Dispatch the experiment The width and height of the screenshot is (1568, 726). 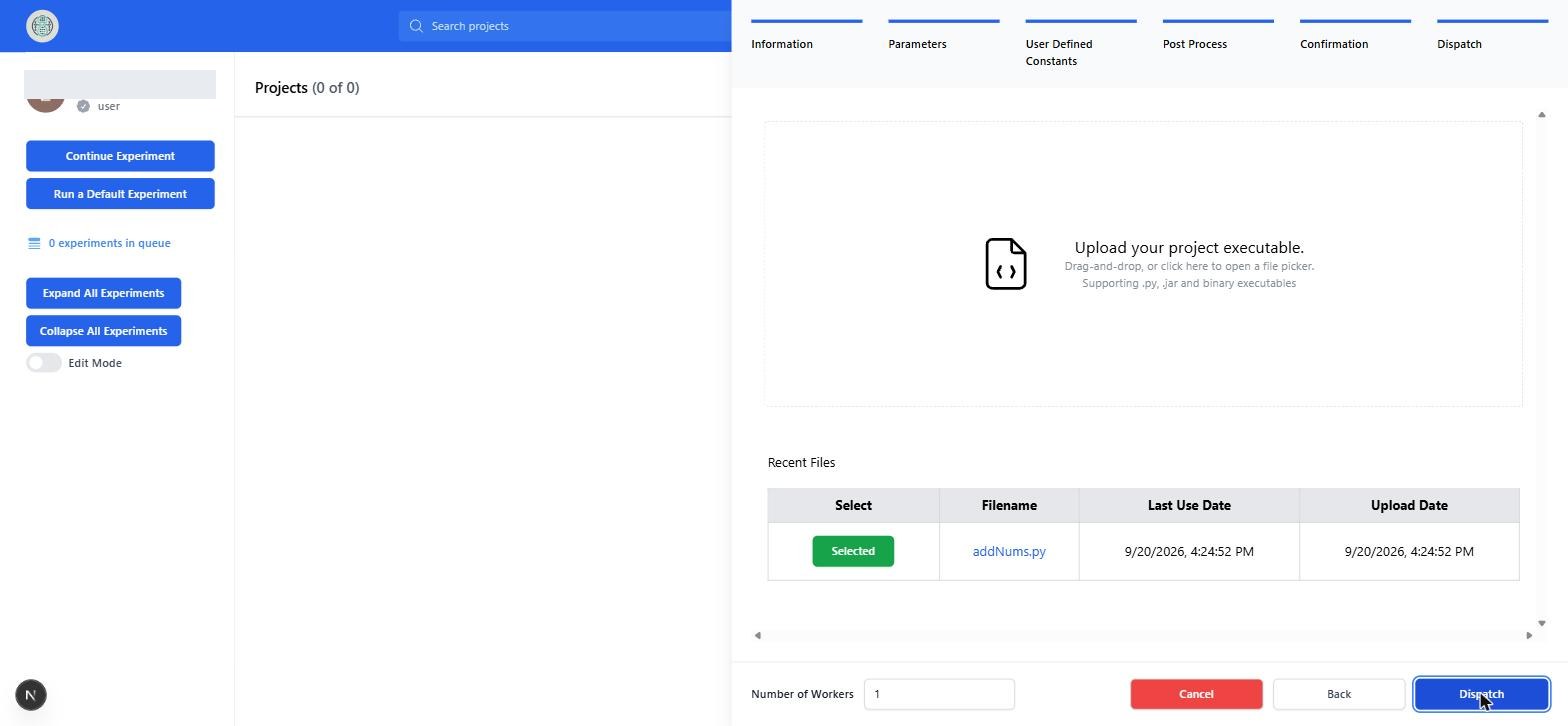pos(1481,694)
